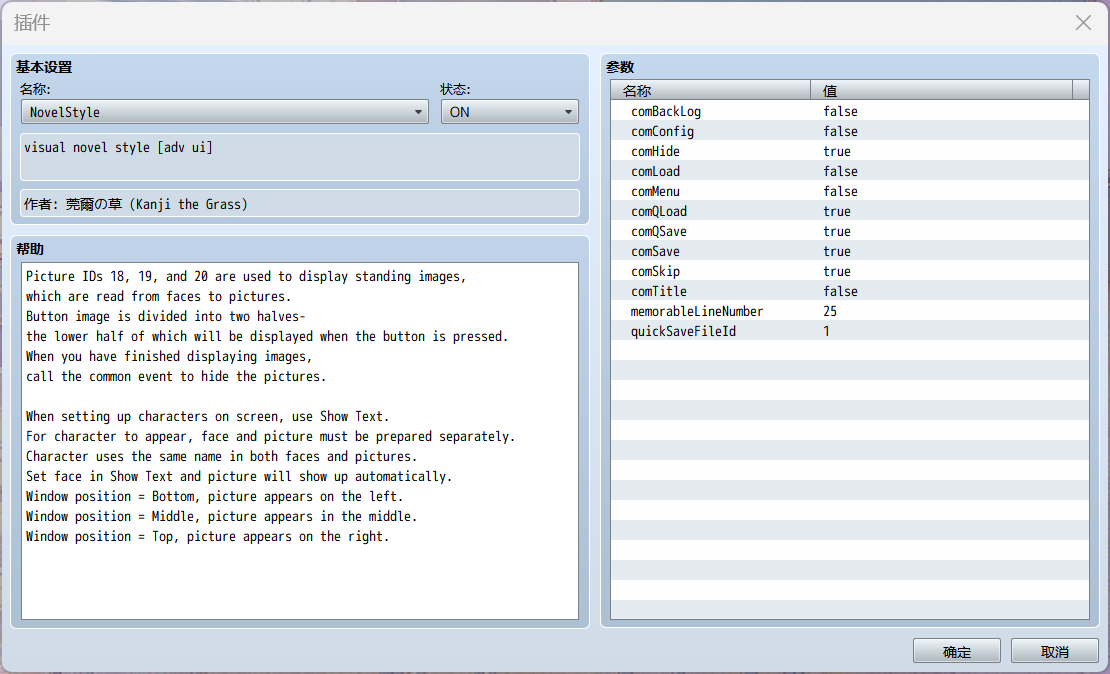This screenshot has height=674, width=1110.
Task: Click the 确定 button
Action: click(x=956, y=651)
